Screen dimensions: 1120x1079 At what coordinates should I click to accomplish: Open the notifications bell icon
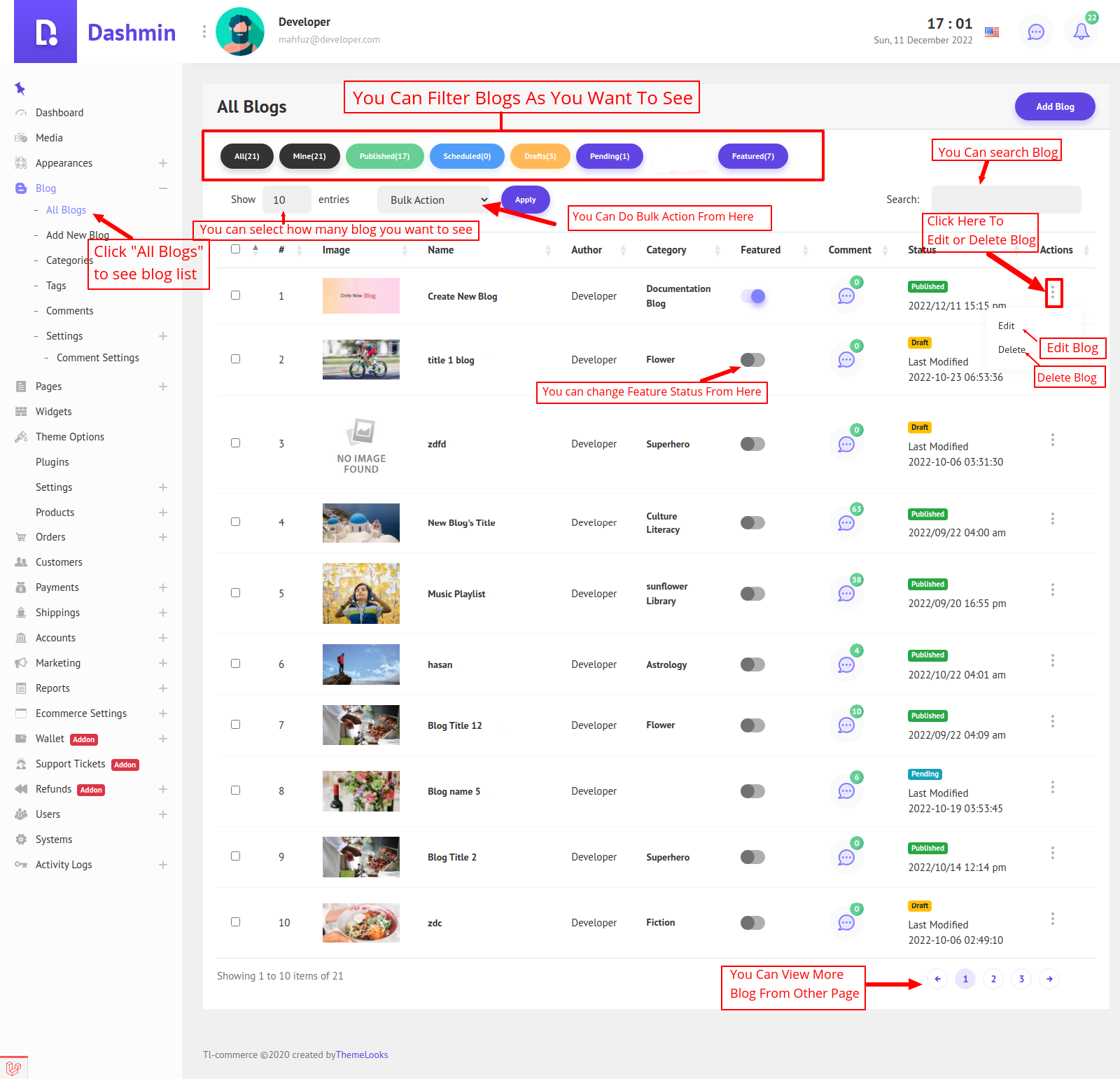(1081, 32)
